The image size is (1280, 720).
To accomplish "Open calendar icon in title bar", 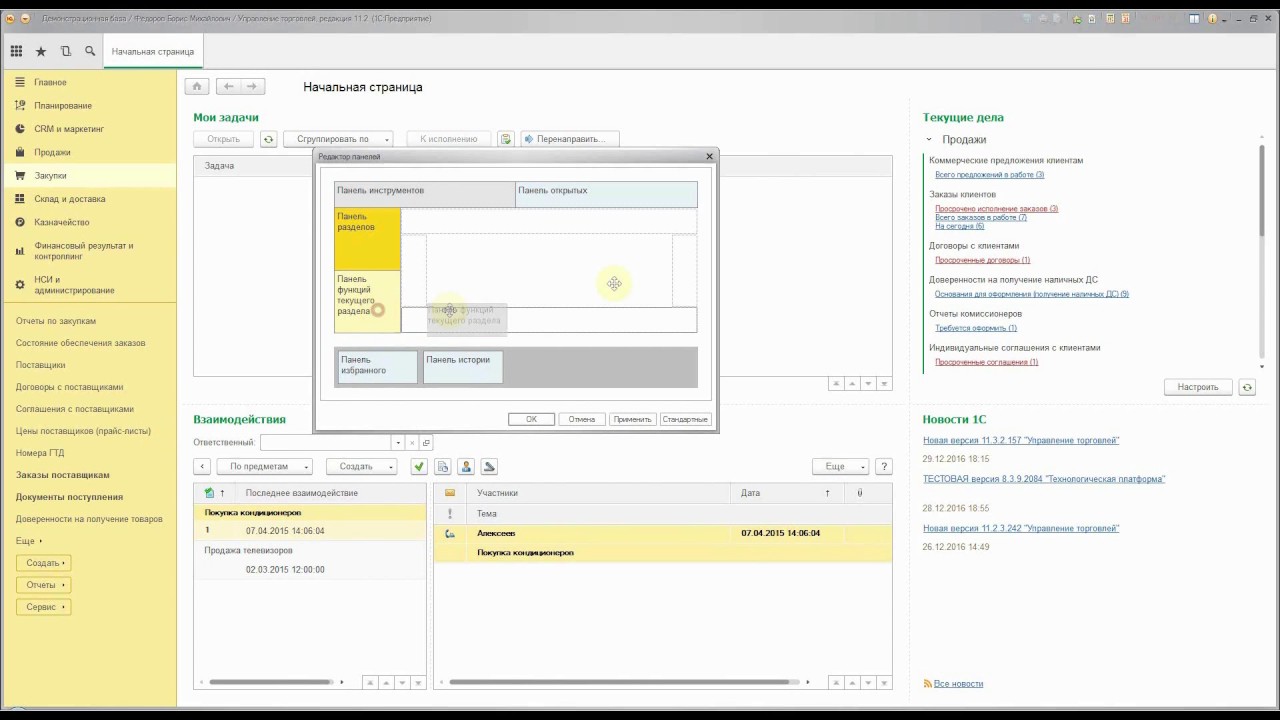I will pos(1126,19).
